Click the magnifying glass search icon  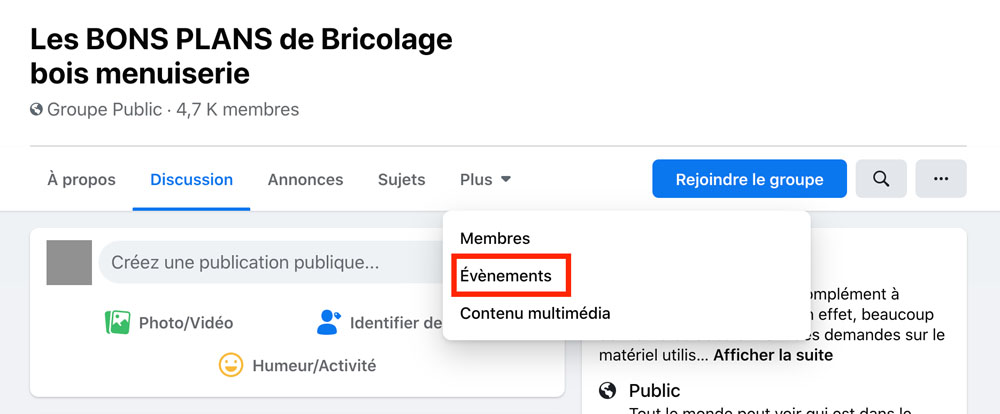coord(881,179)
